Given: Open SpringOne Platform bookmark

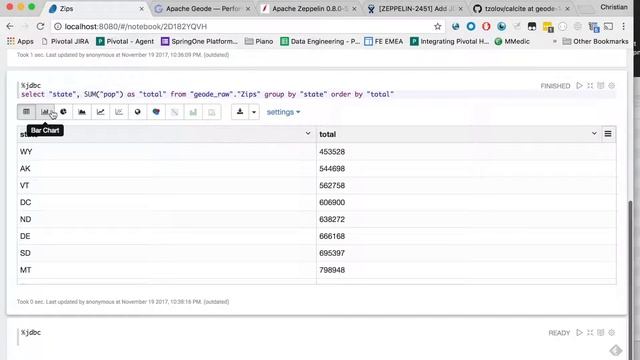Looking at the screenshot, I should (199, 41).
